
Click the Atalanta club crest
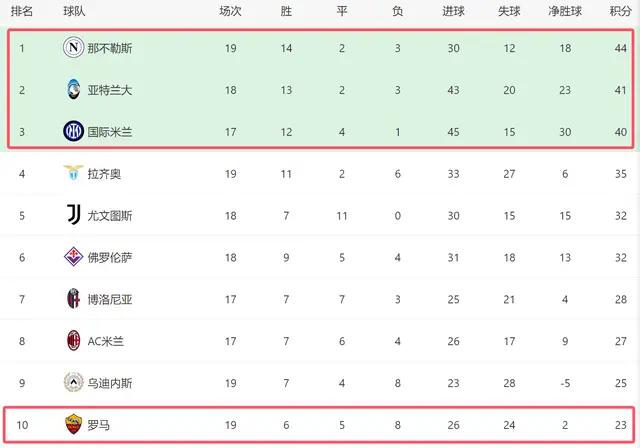tap(73, 89)
